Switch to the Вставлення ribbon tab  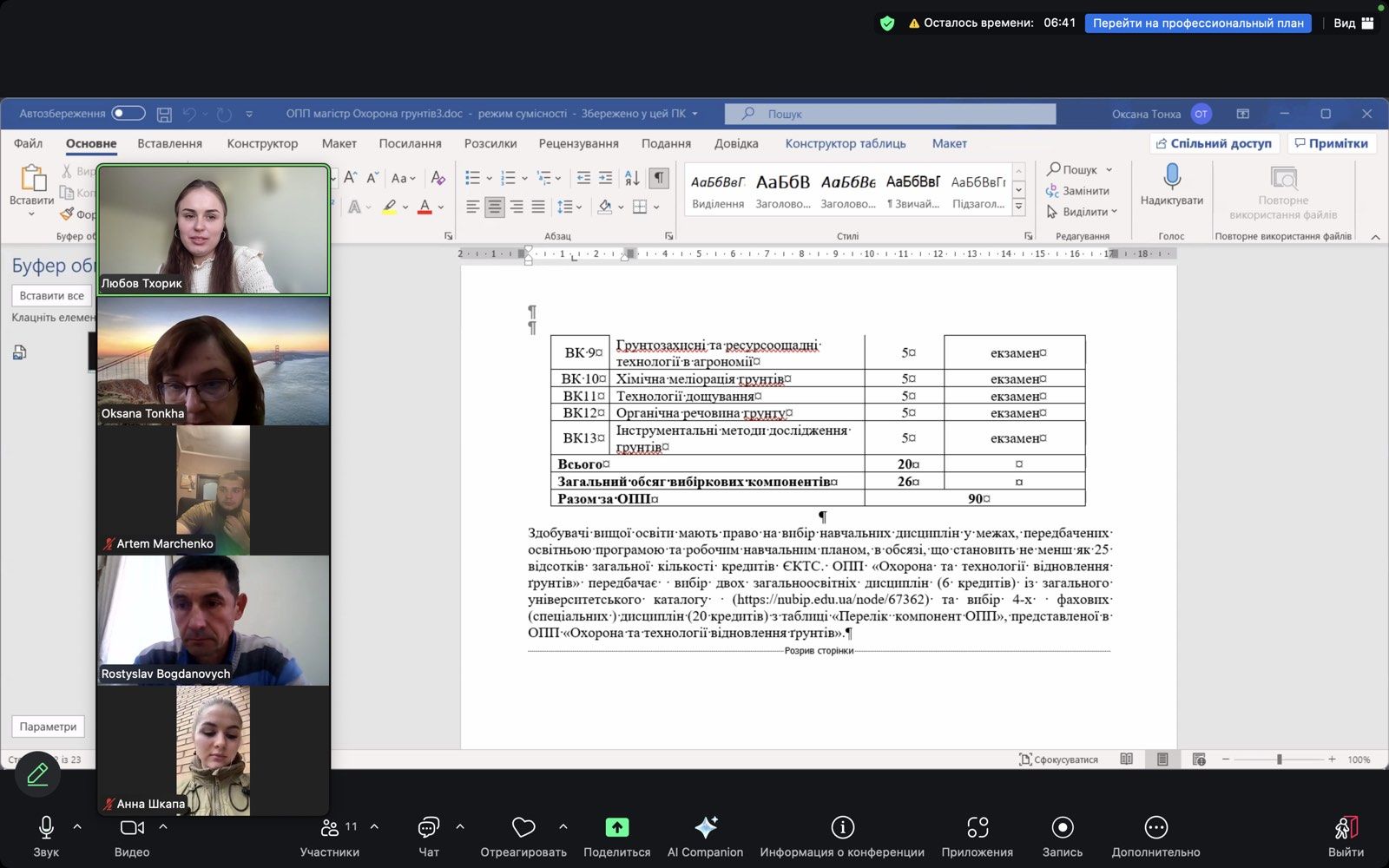pyautogui.click(x=169, y=143)
